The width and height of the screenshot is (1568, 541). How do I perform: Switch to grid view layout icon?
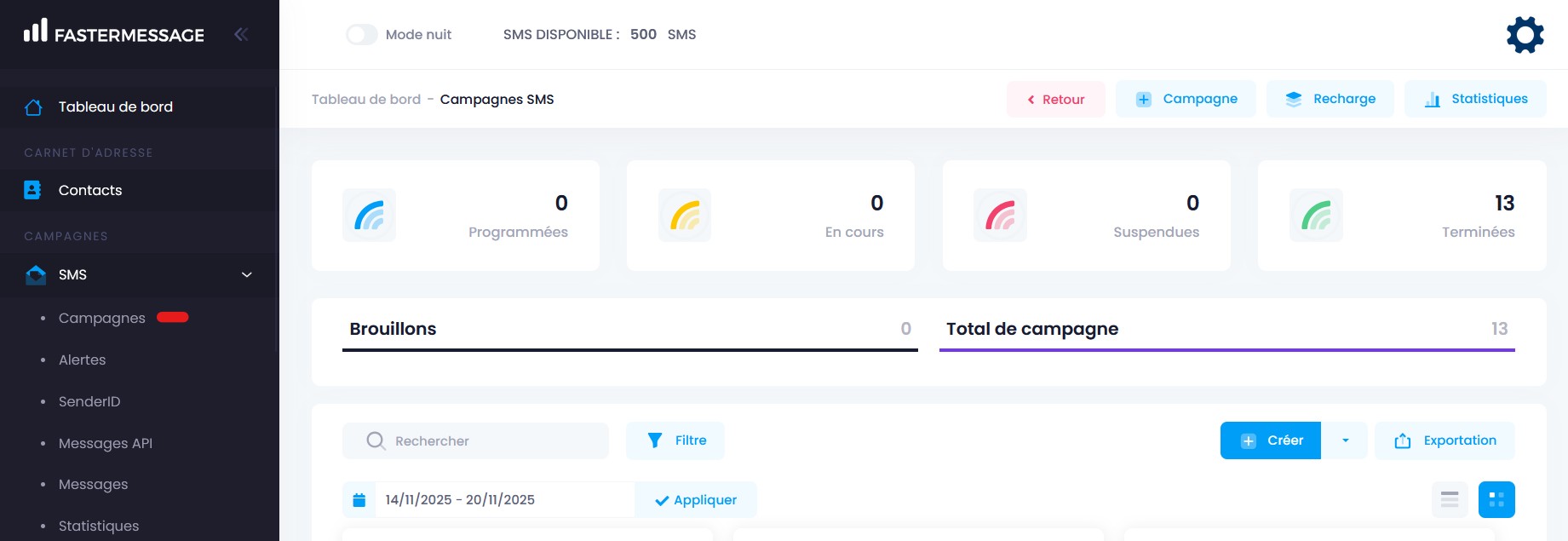point(1496,499)
